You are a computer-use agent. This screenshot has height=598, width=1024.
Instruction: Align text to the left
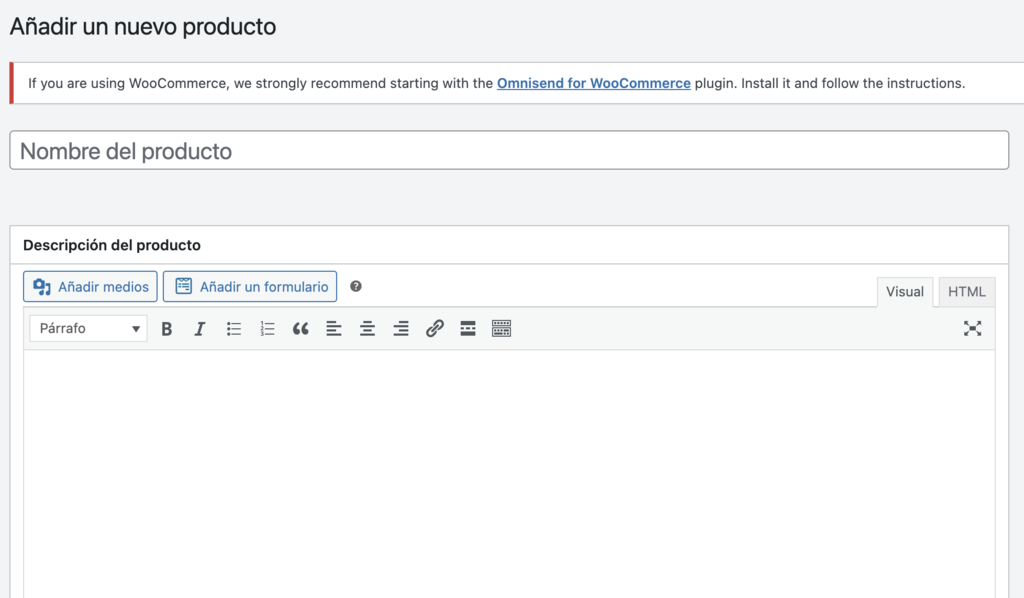[334, 328]
